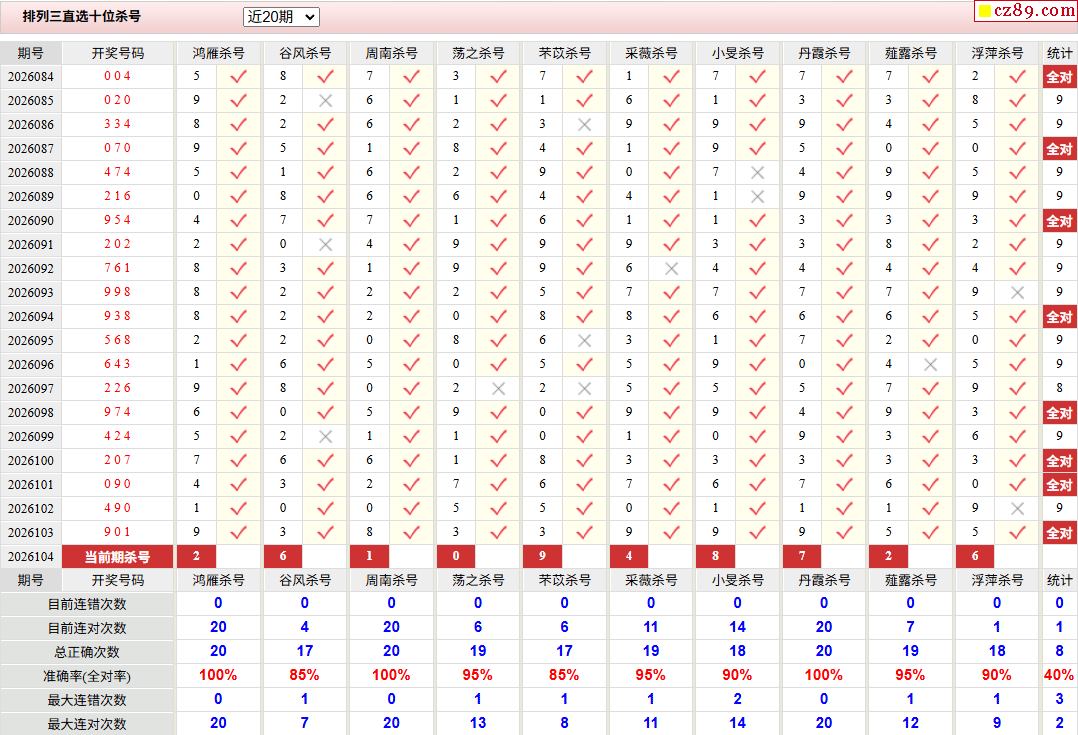This screenshot has width=1078, height=735.
Task: Select period number 2026090
Action: (x=31, y=221)
